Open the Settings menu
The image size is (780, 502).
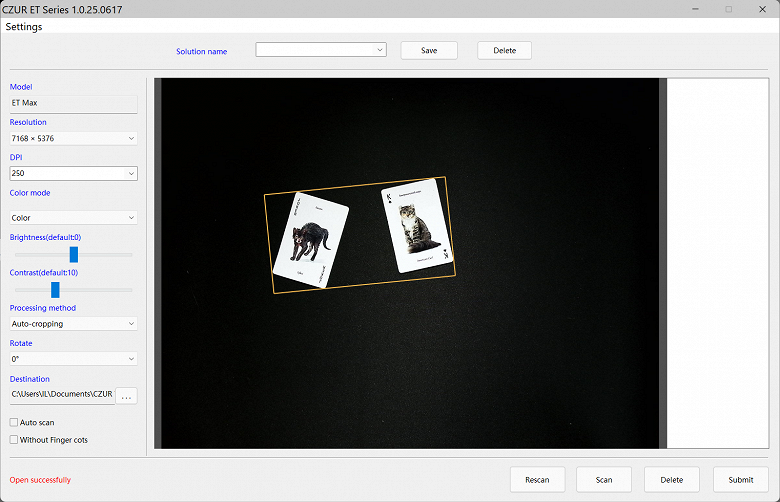point(24,27)
